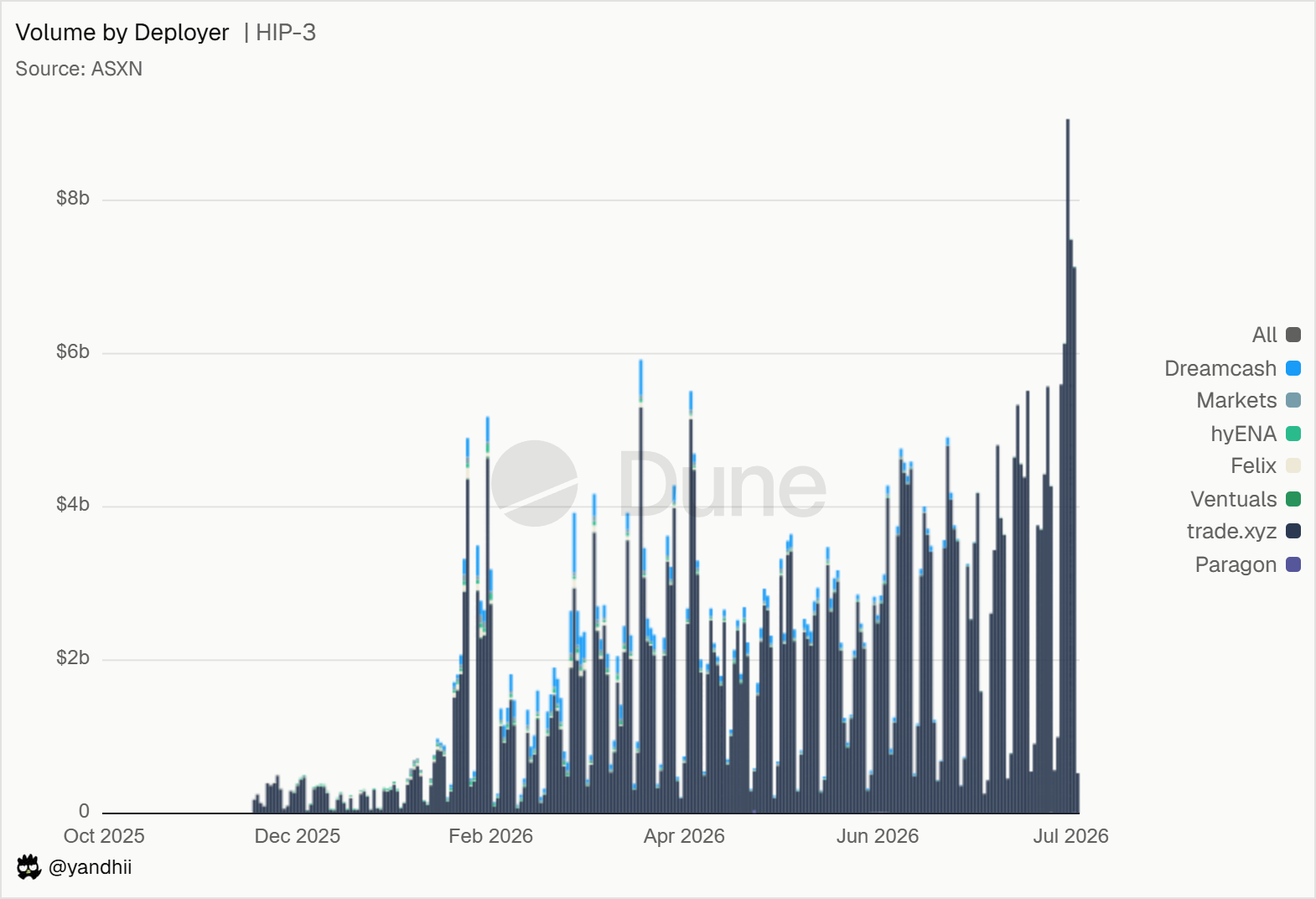Image resolution: width=1316 pixels, height=899 pixels.
Task: Click the Feb 2026 x-axis label
Action: tap(491, 836)
